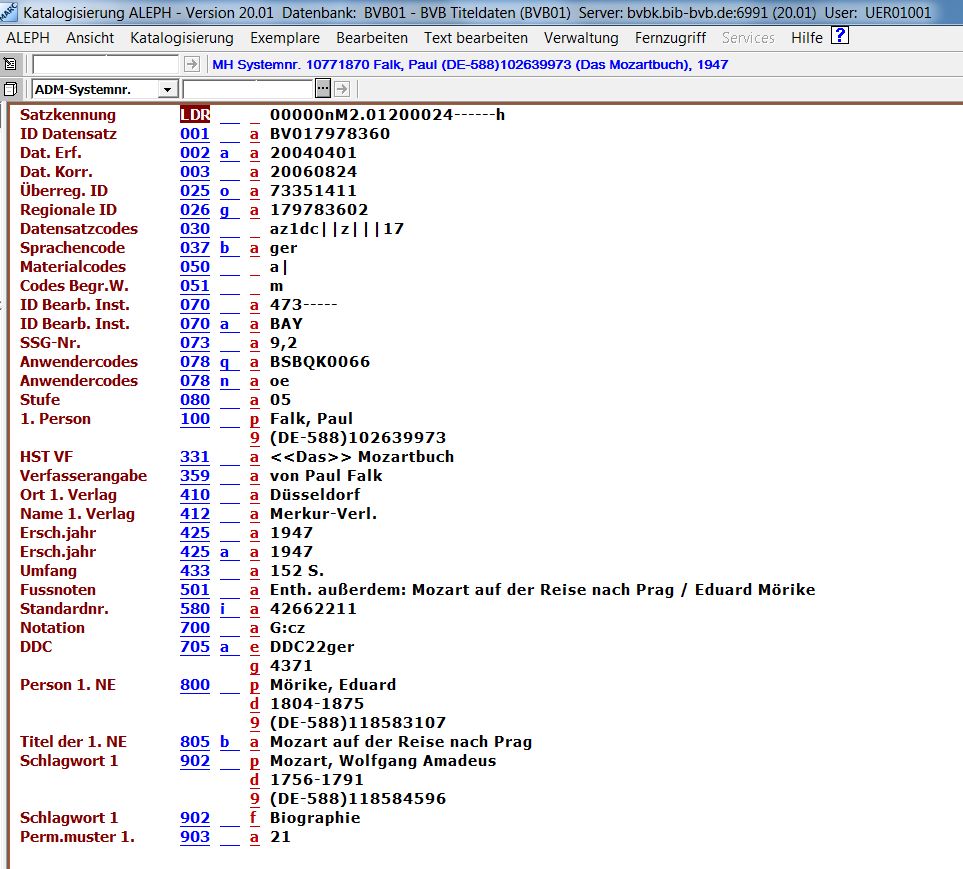Click the MARC application icon in the title bar
This screenshot has height=869, width=963.
pyautogui.click(x=11, y=13)
